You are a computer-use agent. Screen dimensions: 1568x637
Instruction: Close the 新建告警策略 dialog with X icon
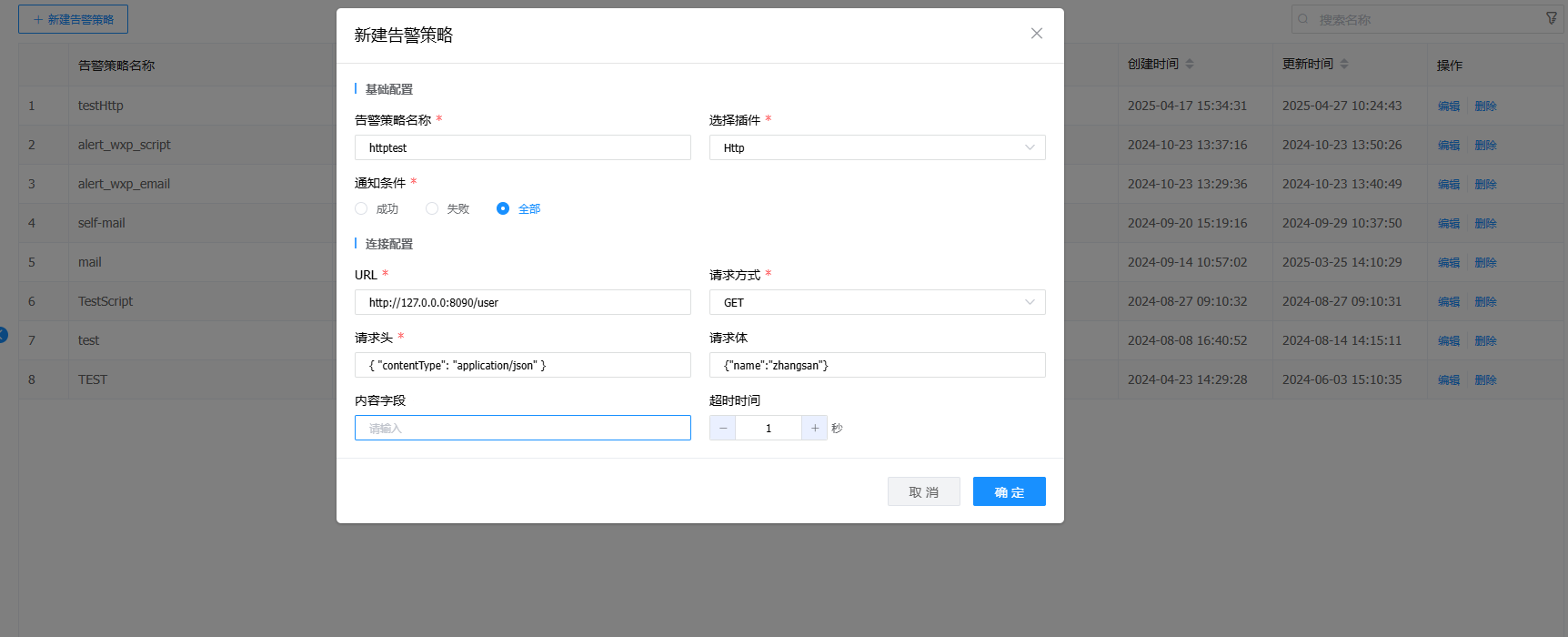(x=1036, y=34)
